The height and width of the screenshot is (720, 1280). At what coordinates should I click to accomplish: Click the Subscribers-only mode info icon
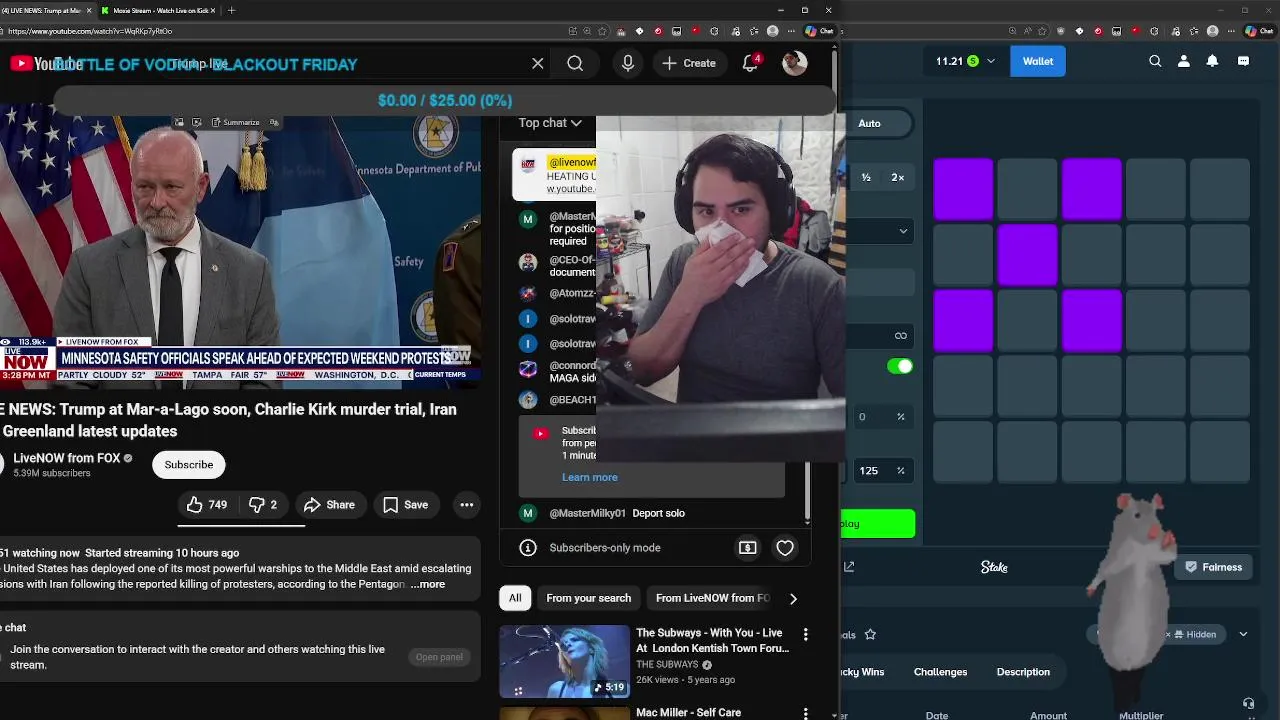pyautogui.click(x=528, y=548)
